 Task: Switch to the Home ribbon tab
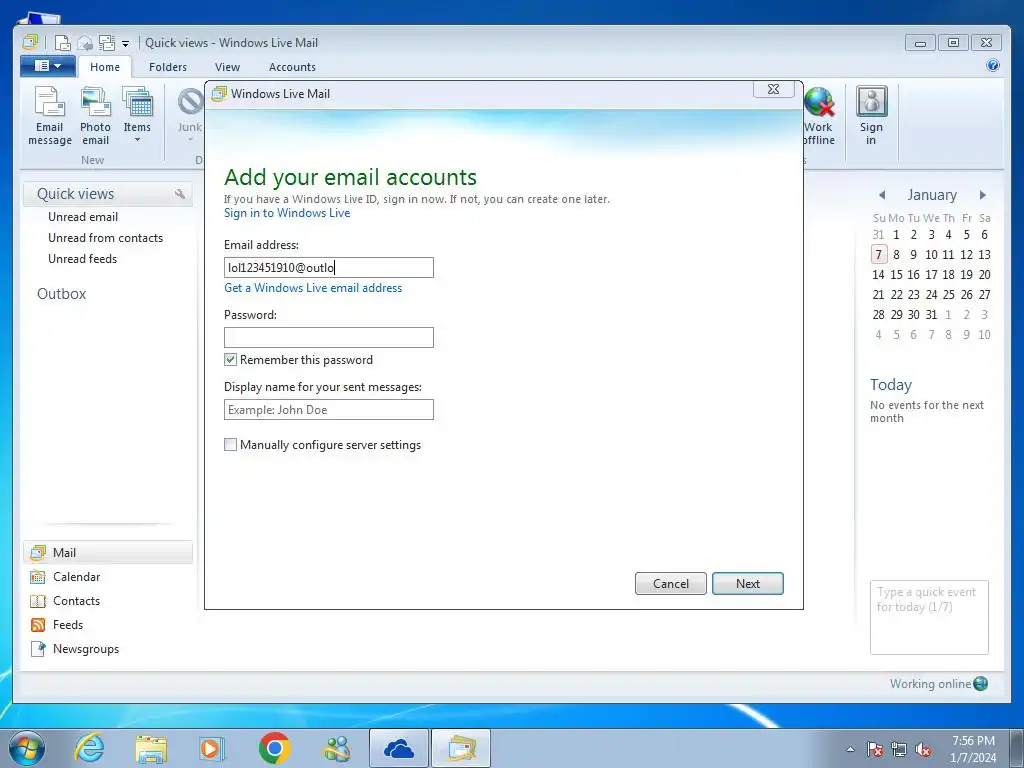click(x=104, y=67)
